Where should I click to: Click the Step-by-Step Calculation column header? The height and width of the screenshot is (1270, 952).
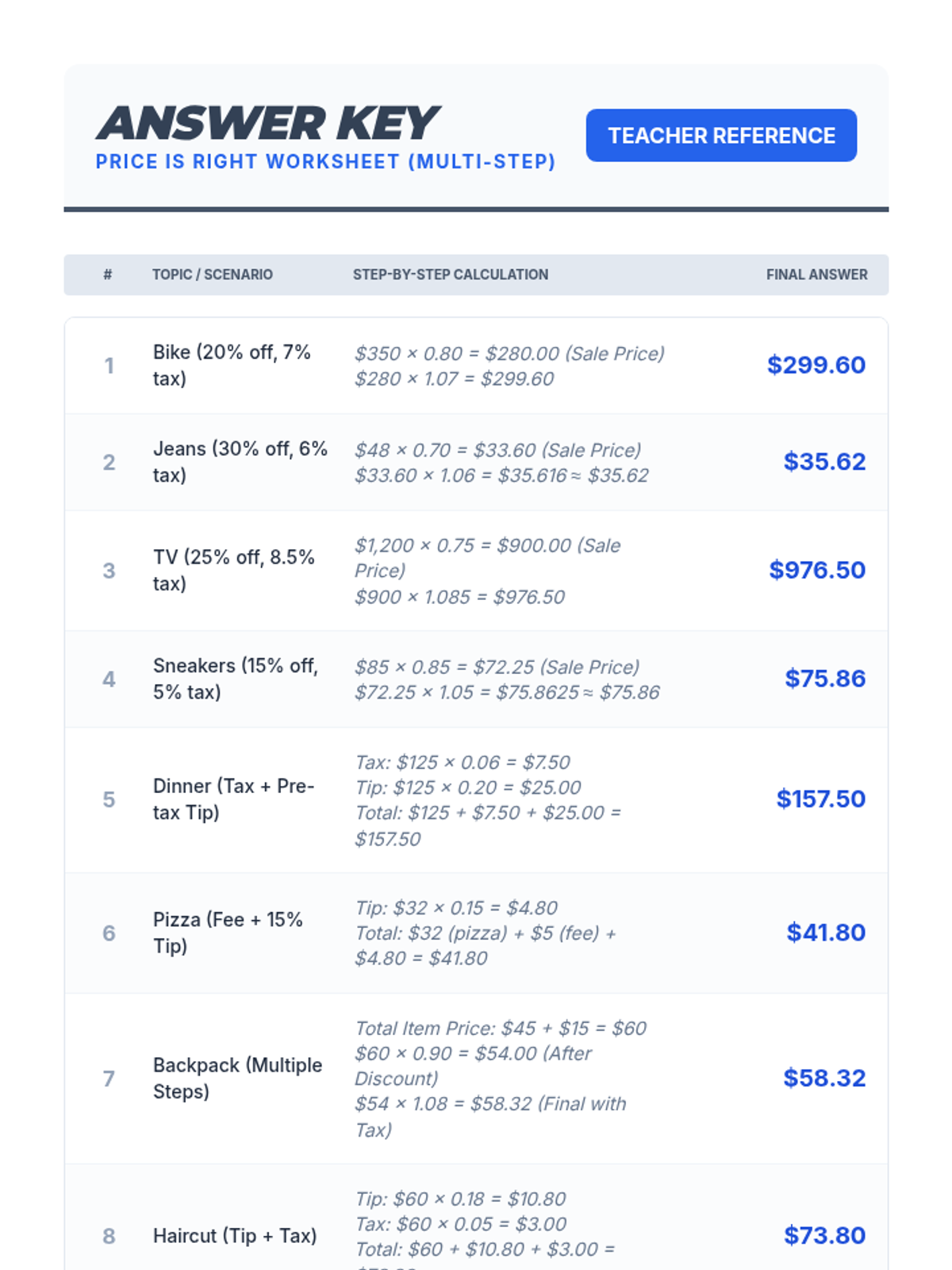[450, 275]
